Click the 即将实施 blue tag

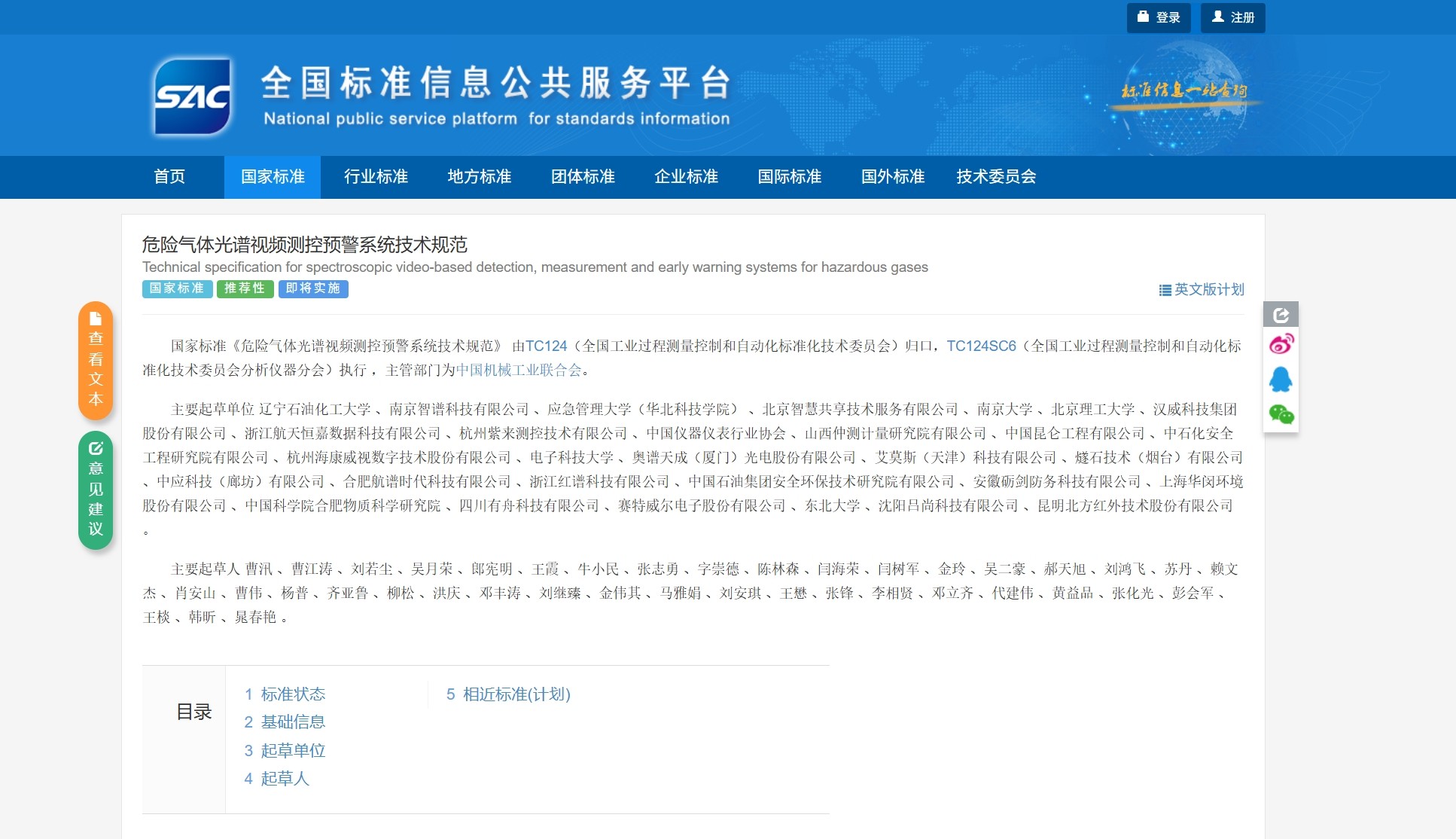pos(313,288)
